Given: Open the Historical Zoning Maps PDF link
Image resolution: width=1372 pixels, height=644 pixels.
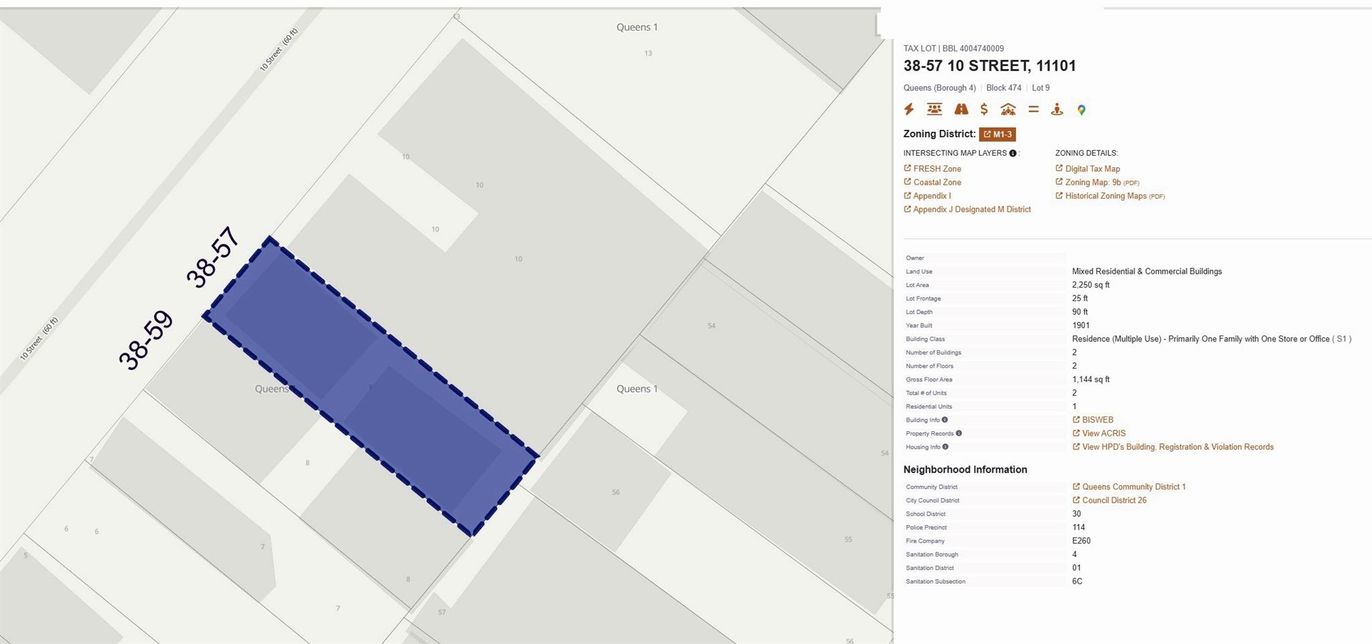Looking at the screenshot, I should tap(1105, 196).
